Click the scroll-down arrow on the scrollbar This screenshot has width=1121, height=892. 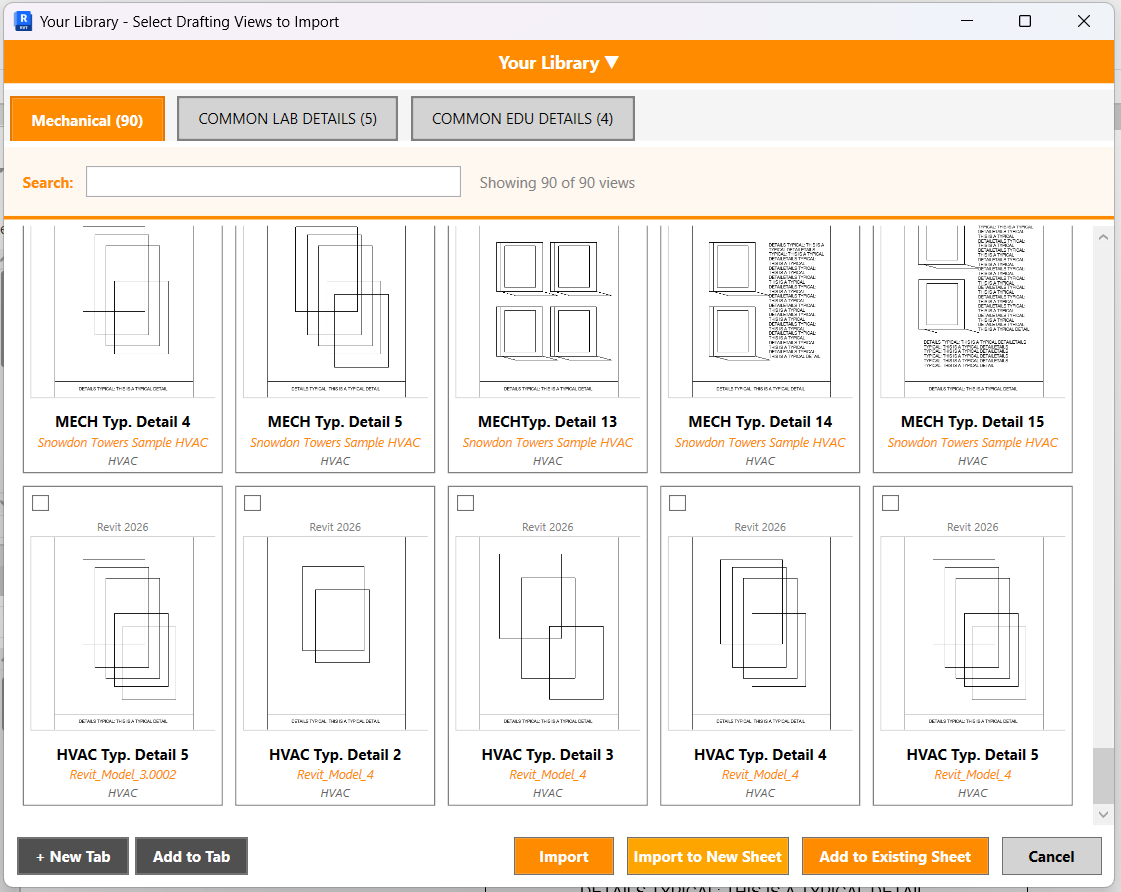(x=1103, y=813)
